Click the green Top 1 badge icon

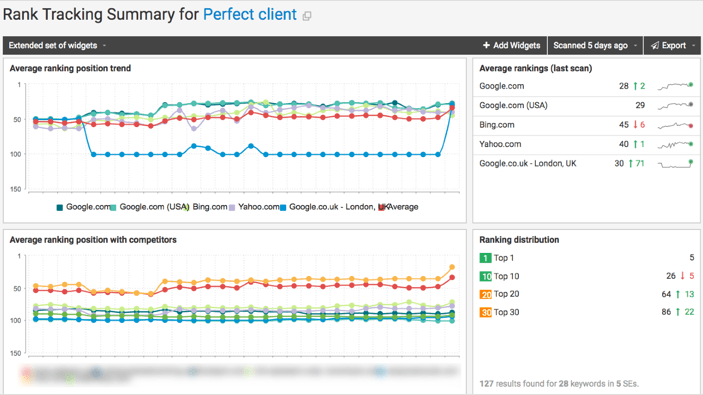[486, 258]
